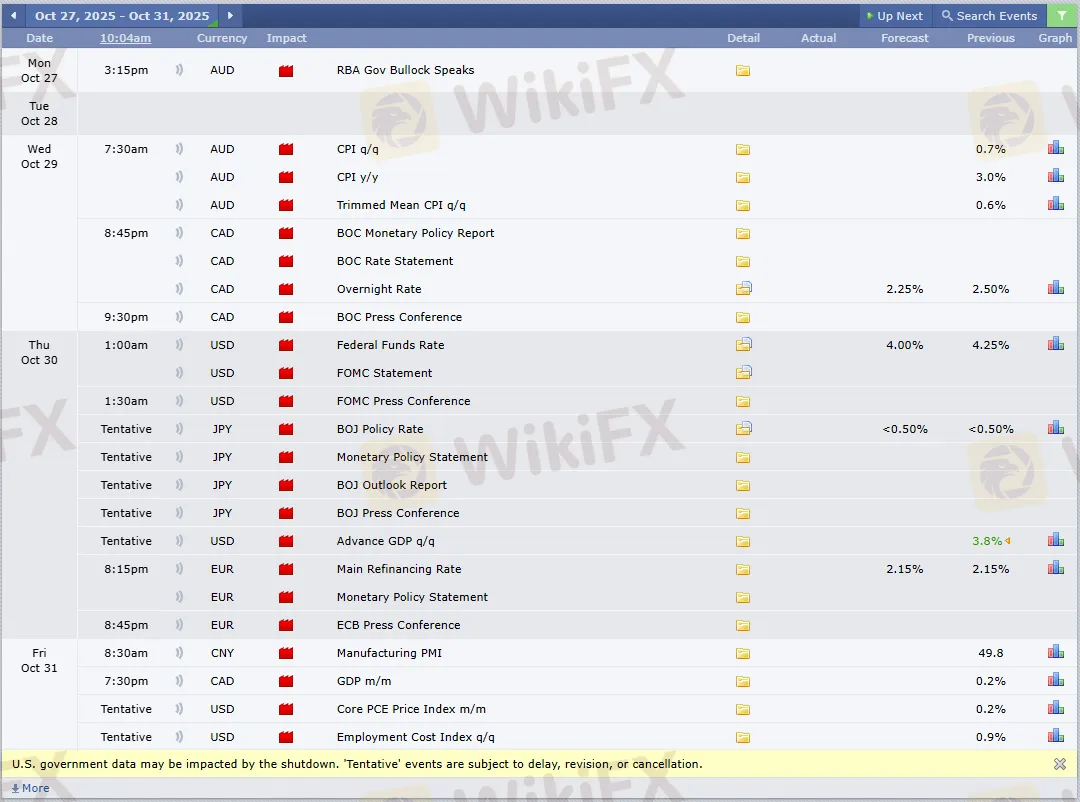Screen dimensions: 1080x802
Task: Click graph icon for Overnight Rate
Action: (1055, 288)
